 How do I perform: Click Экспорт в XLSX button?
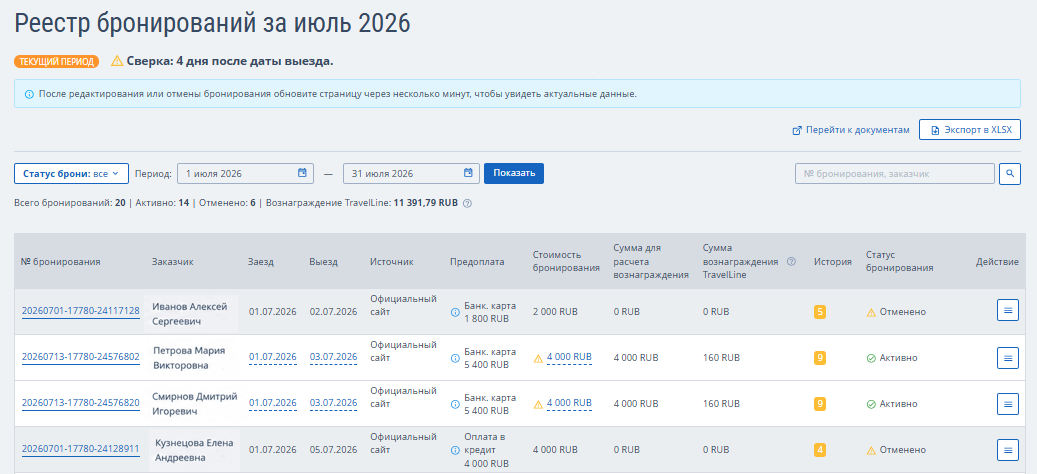tap(970, 130)
